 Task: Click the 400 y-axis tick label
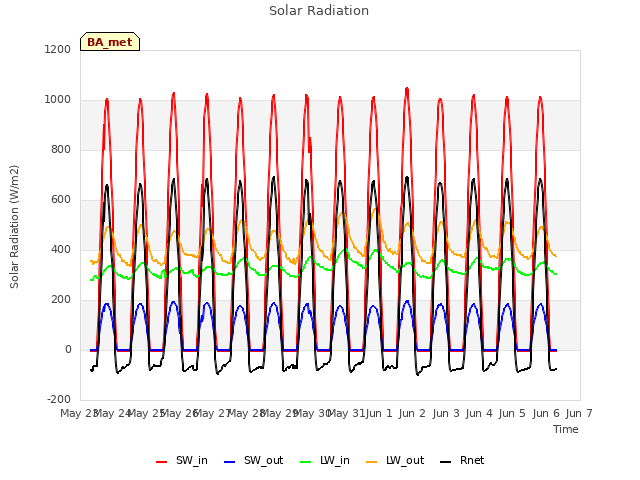pyautogui.click(x=61, y=249)
